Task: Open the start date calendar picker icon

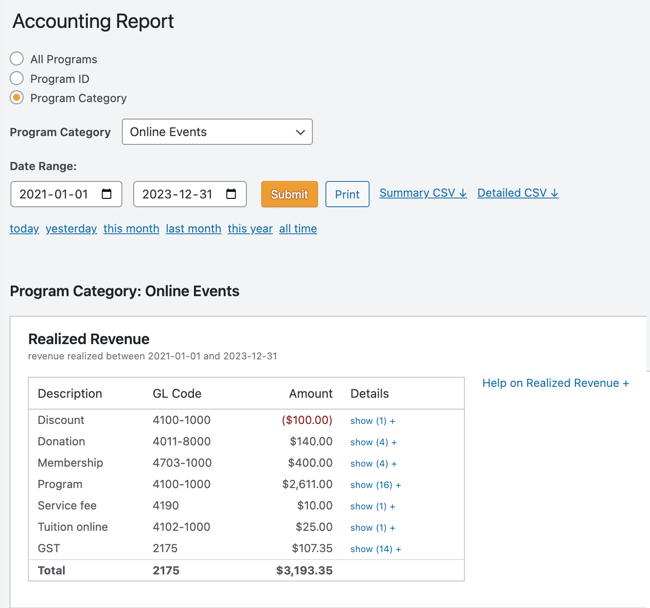Action: pos(107,194)
